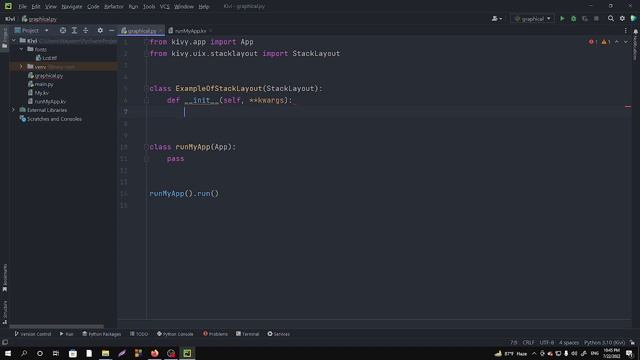Open the Python Console tool window
640x360 pixels.
point(175,334)
